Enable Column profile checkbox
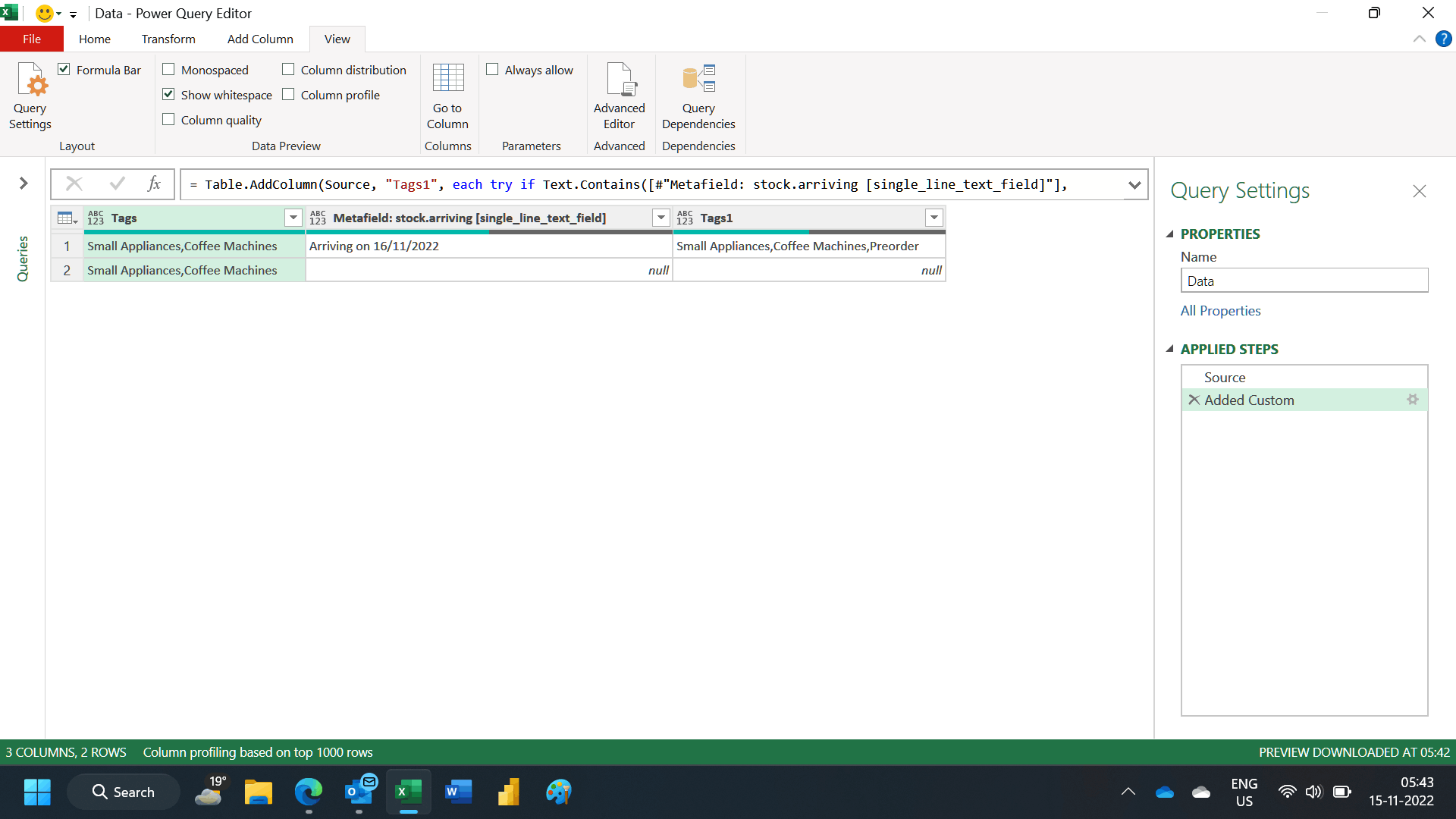This screenshot has height=819, width=1456. 288,94
